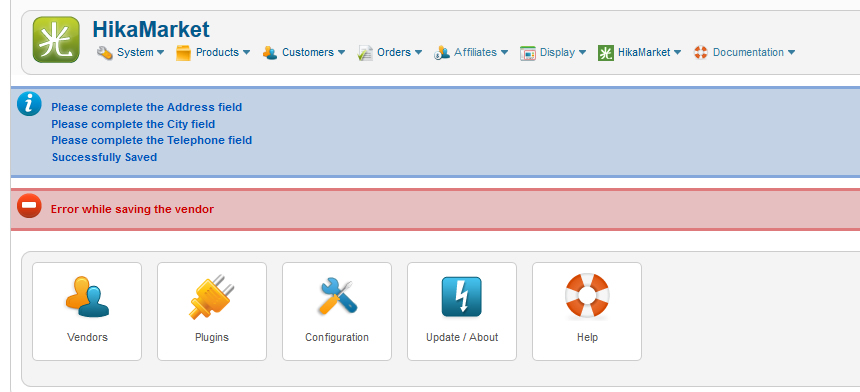Select 'Please complete the Telephone field' message

click(151, 140)
